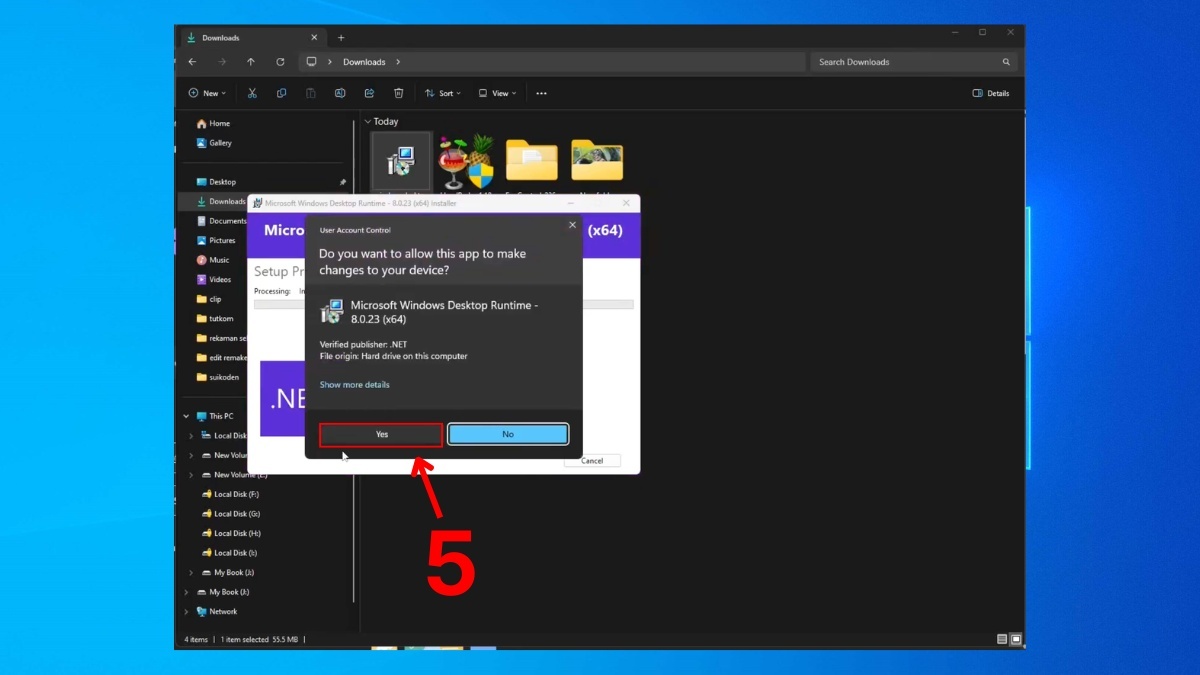Open the Show more details link
Image resolution: width=1200 pixels, height=675 pixels.
354,385
